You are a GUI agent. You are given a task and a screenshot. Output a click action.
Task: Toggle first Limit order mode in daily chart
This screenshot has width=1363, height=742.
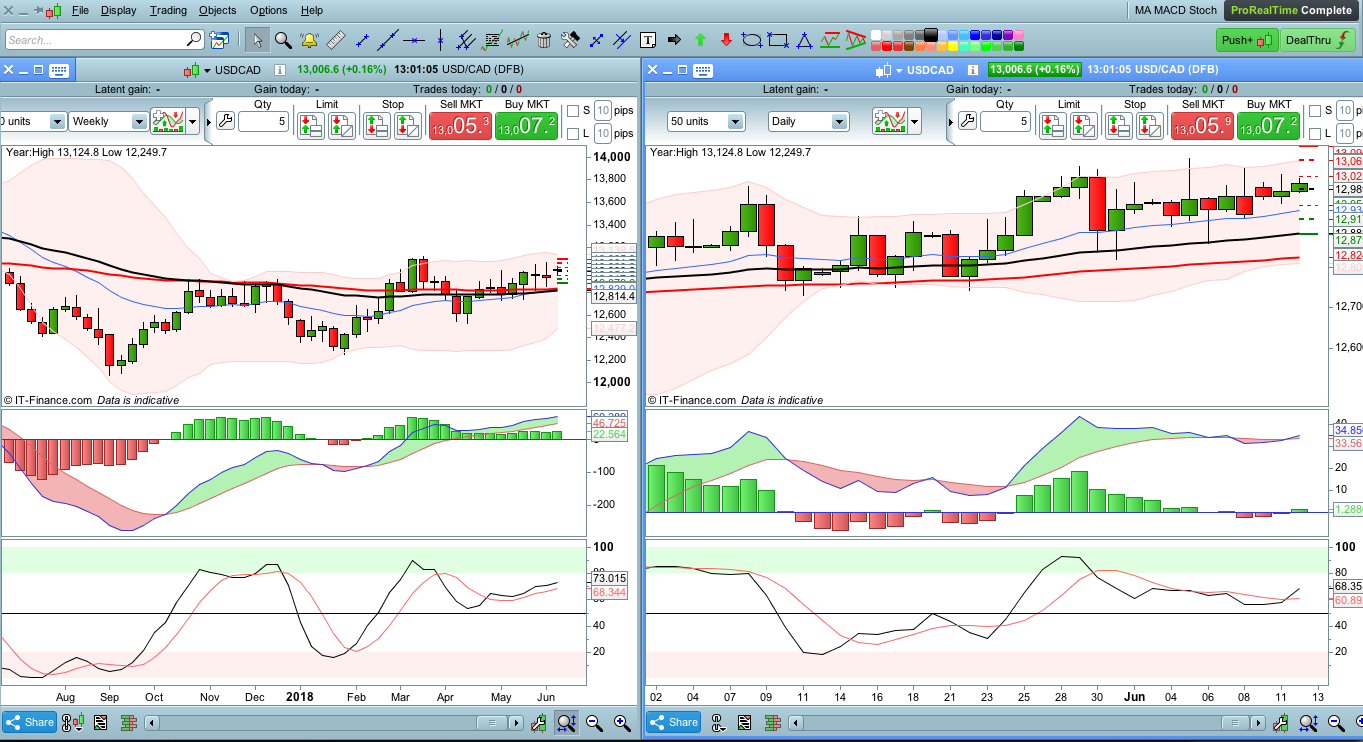[x=1053, y=125]
